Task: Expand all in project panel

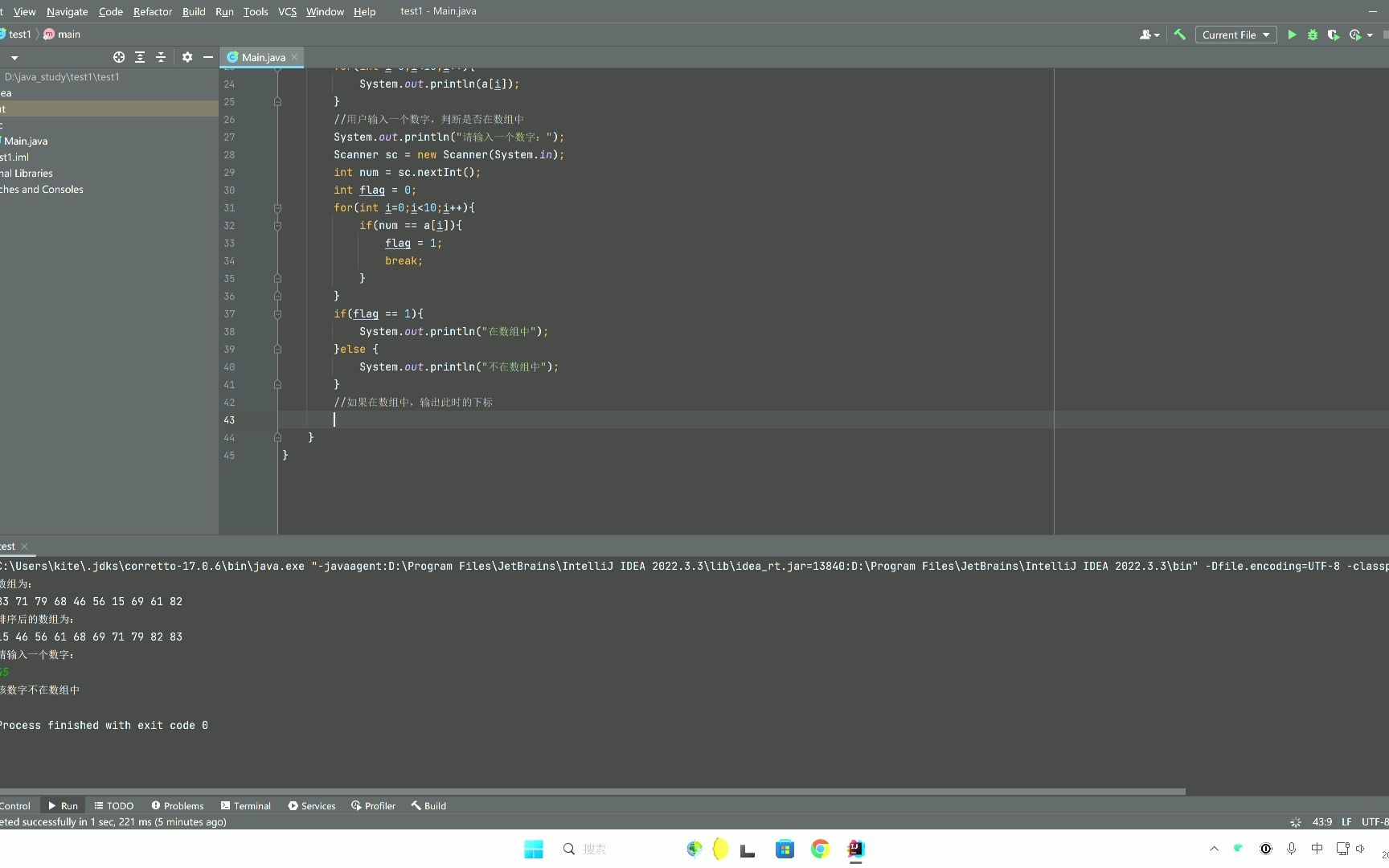Action: coord(140,57)
